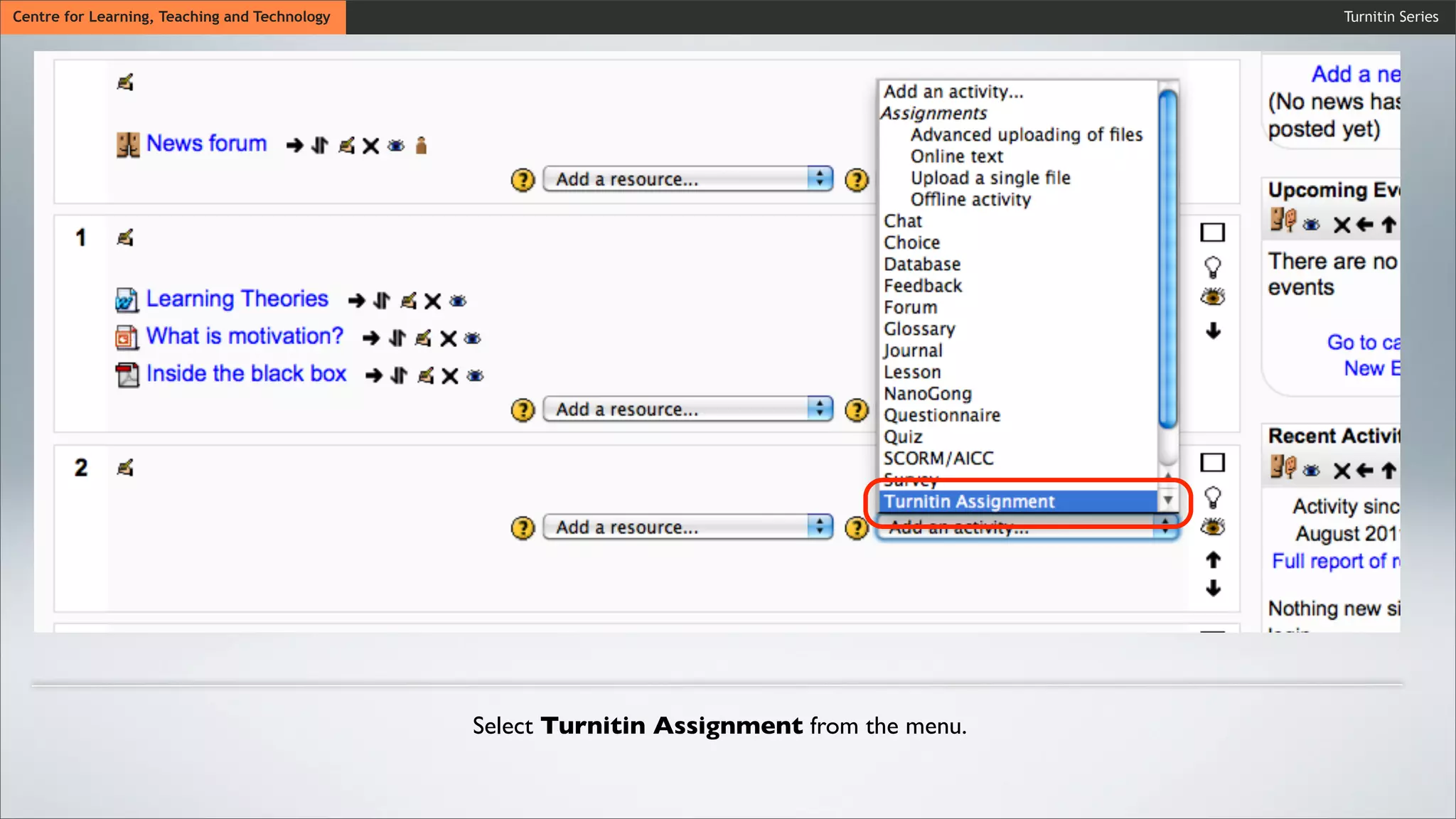Open the What is motivation? link
The height and width of the screenshot is (819, 1456).
pos(245,336)
